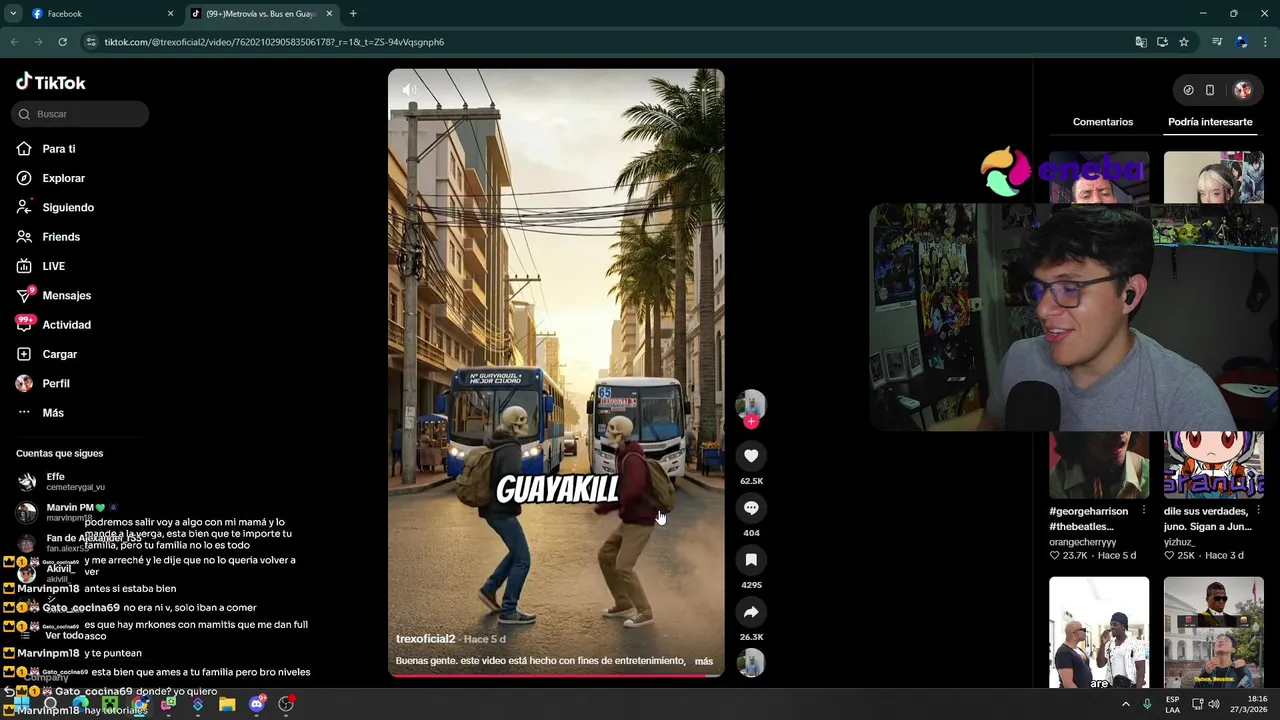The width and height of the screenshot is (1280, 720).
Task: Open the Explorar page
Action: point(63,178)
